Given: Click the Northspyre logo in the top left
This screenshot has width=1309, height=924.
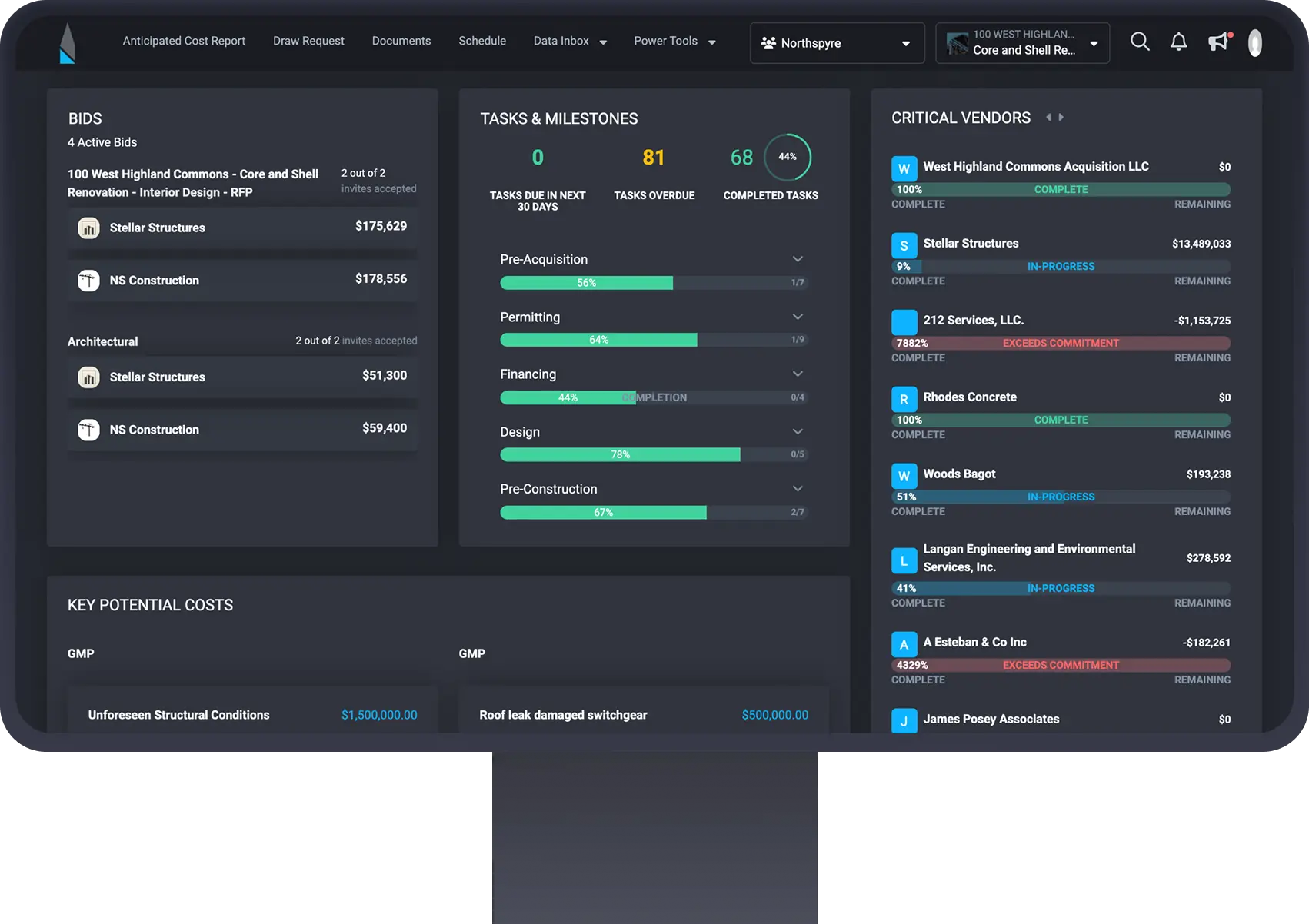Looking at the screenshot, I should (x=66, y=42).
